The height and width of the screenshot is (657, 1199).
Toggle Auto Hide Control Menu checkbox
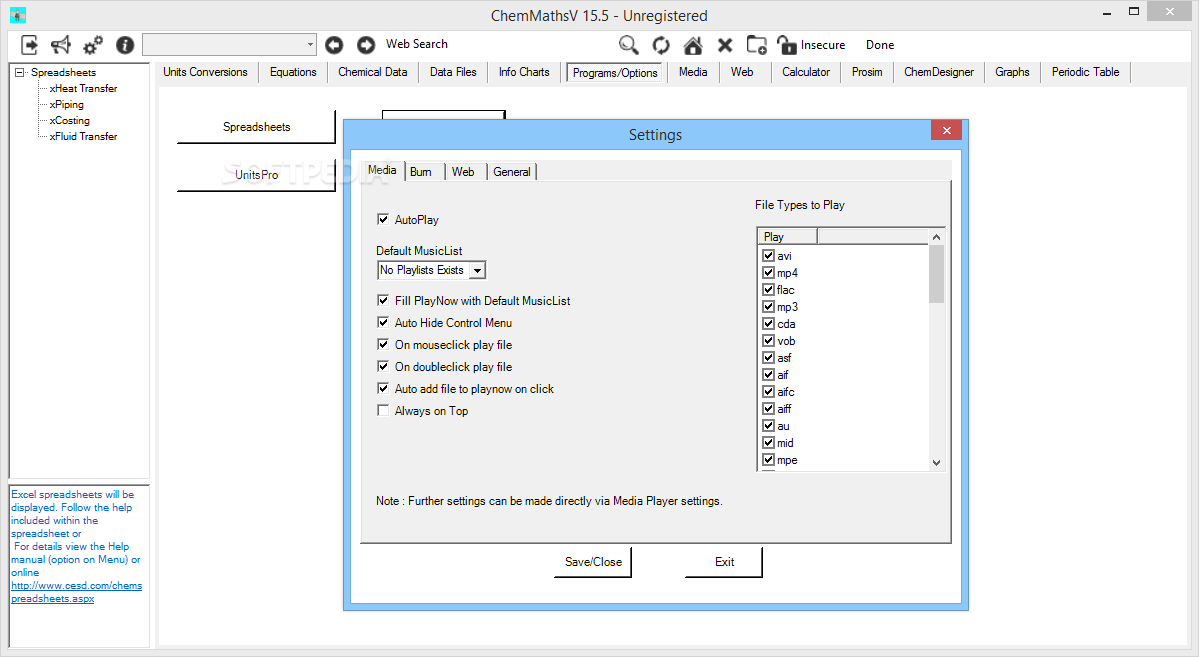pyautogui.click(x=383, y=323)
